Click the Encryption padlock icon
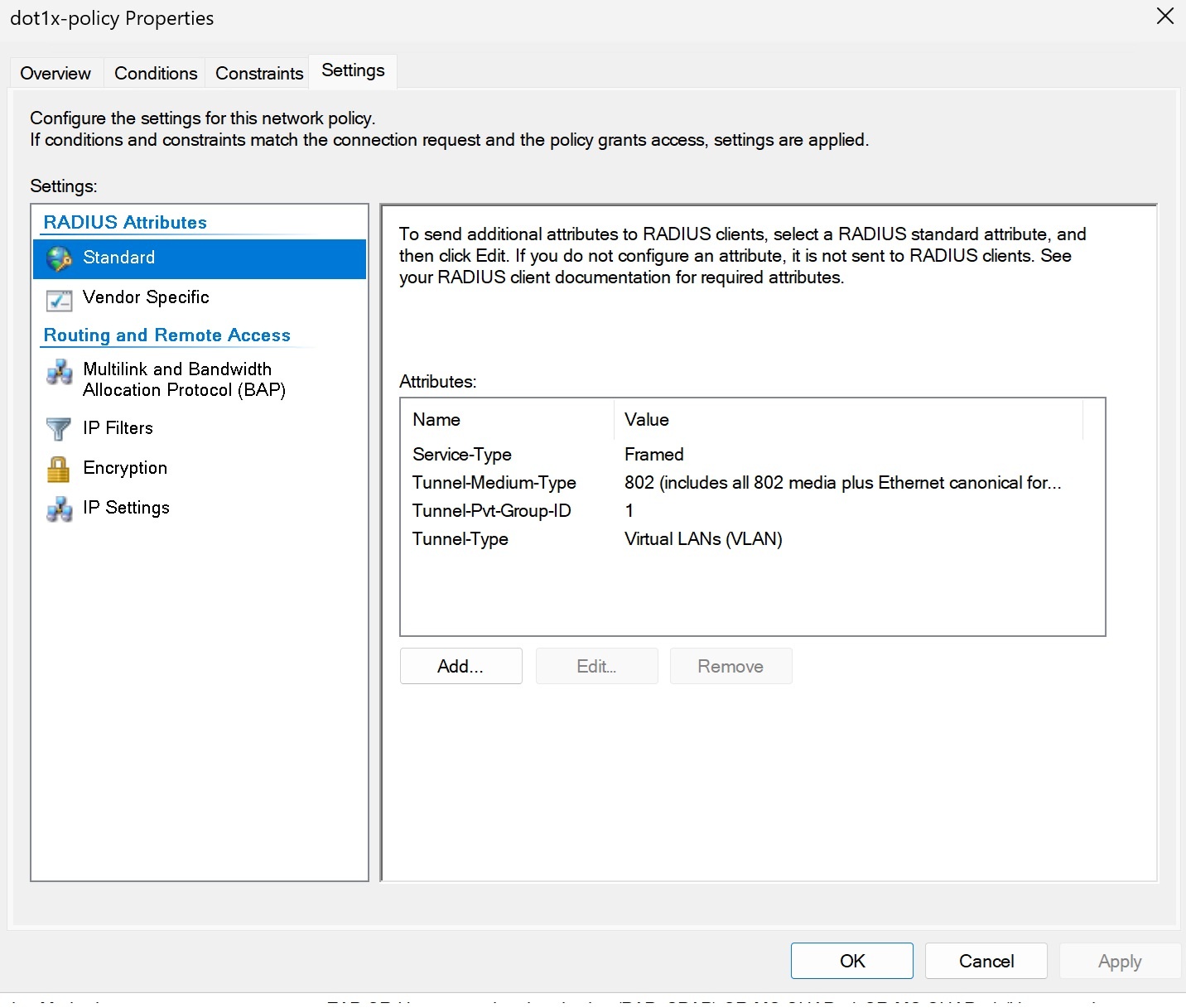1186x1008 pixels. point(59,469)
